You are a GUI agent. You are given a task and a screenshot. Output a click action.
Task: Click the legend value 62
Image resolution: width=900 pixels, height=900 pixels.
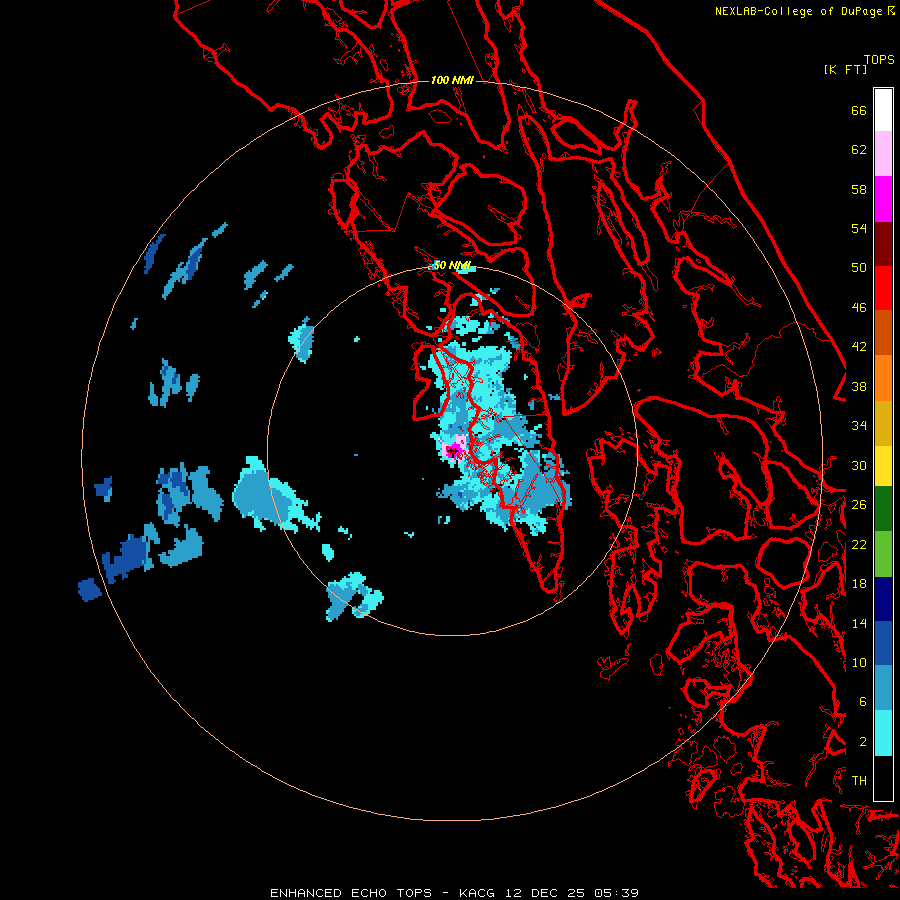[x=859, y=150]
